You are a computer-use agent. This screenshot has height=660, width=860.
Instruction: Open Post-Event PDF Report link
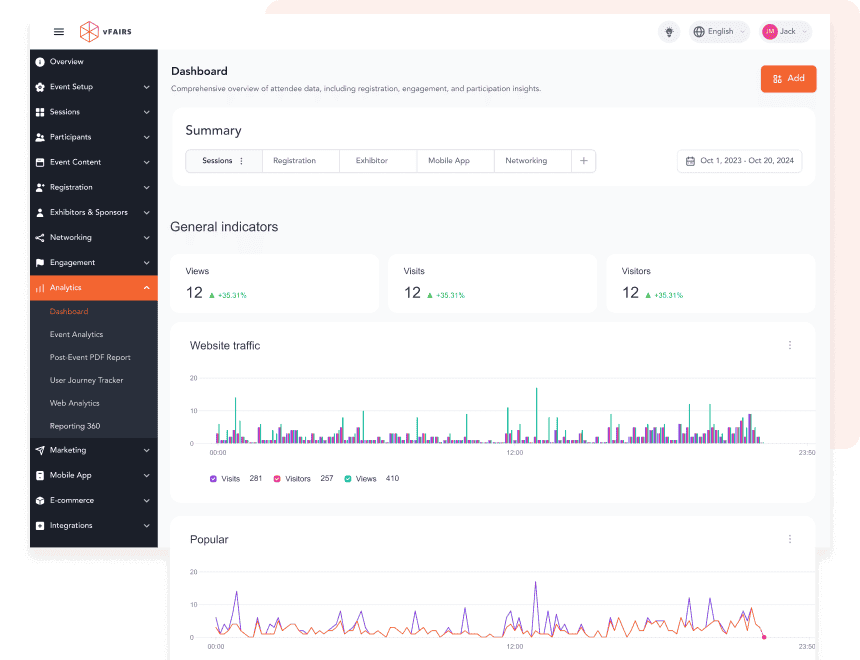coord(90,358)
